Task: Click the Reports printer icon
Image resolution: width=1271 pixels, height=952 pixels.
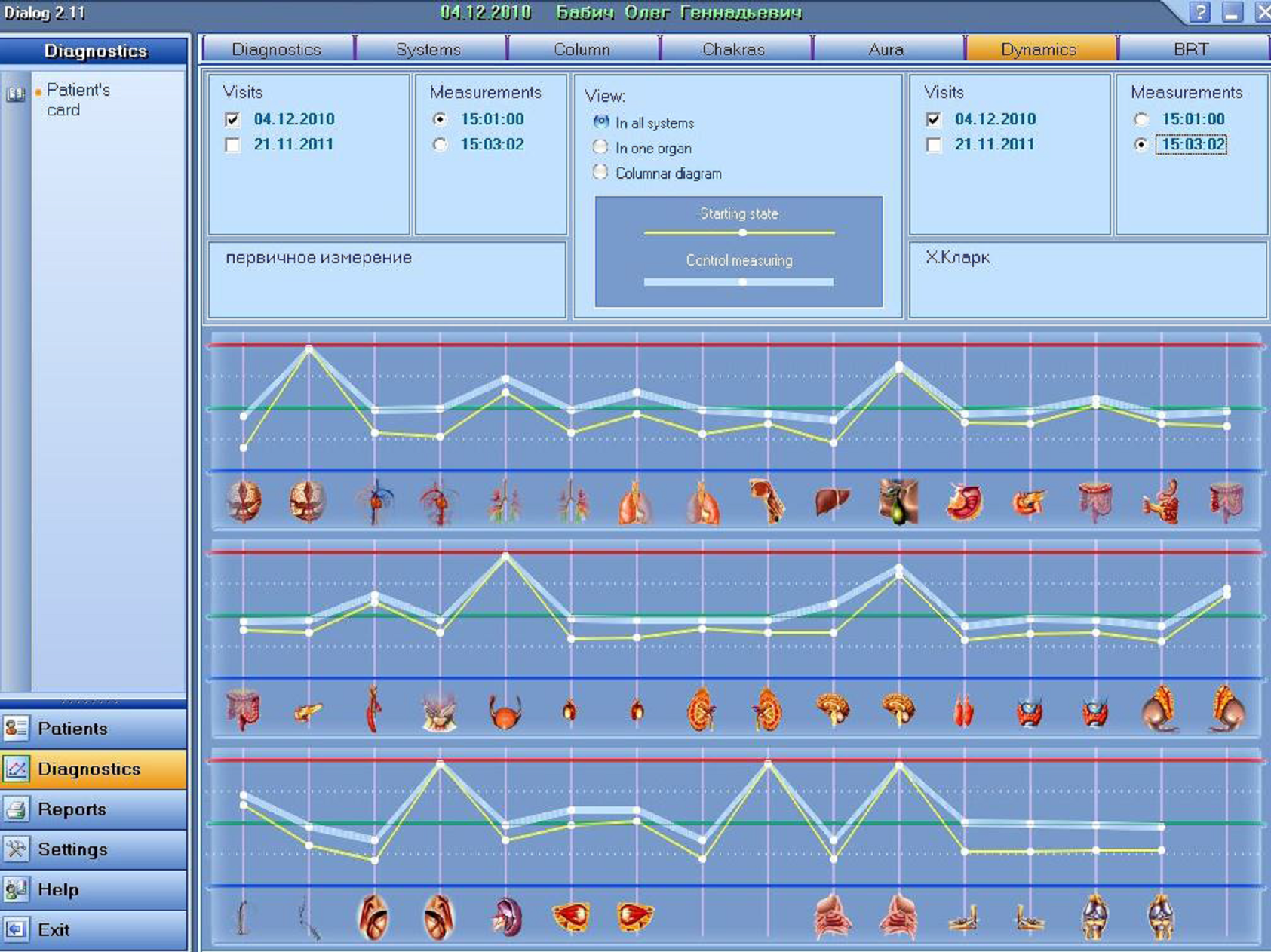Action: click(16, 809)
